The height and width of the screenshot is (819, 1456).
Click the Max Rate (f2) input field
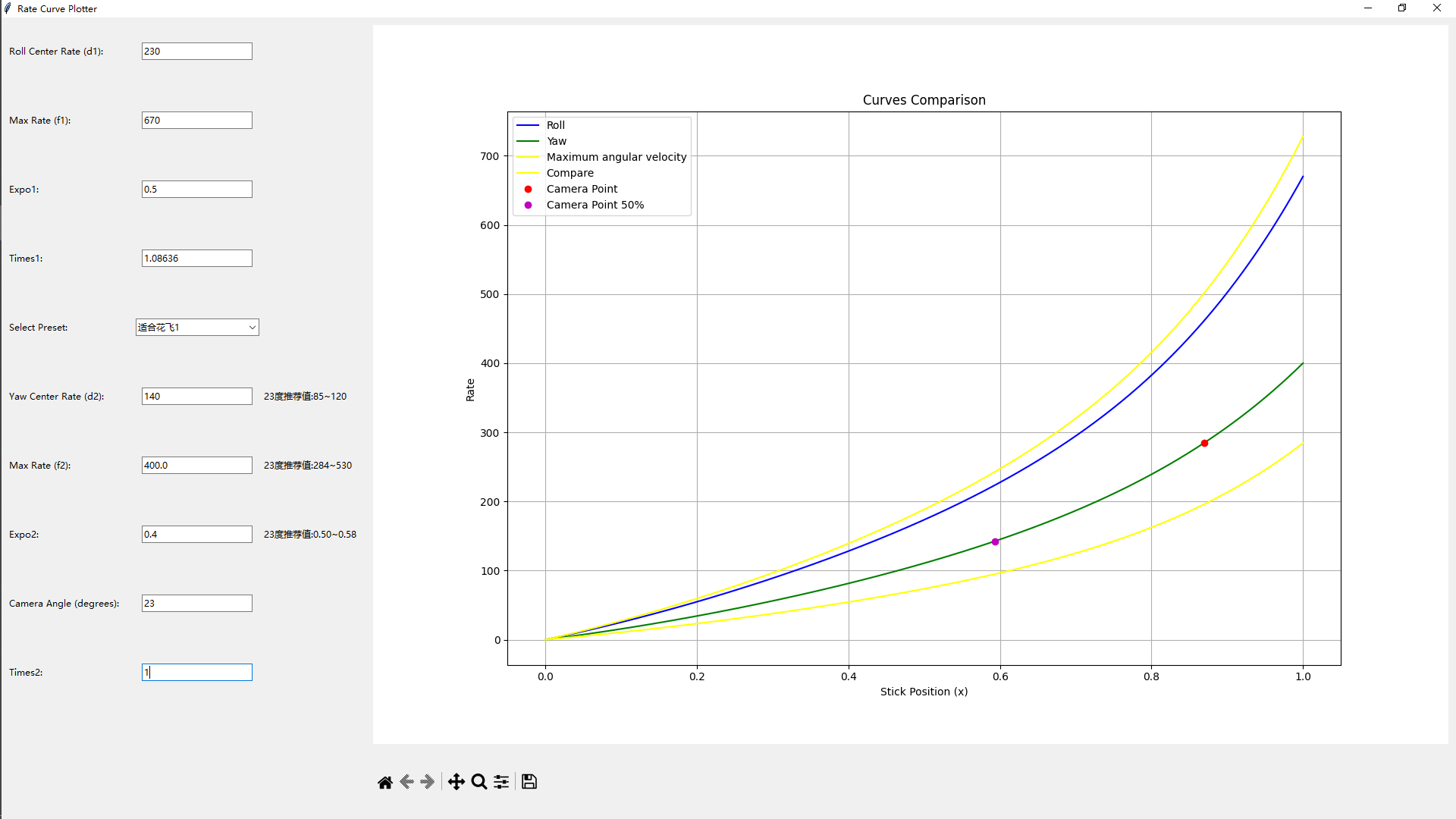(196, 466)
